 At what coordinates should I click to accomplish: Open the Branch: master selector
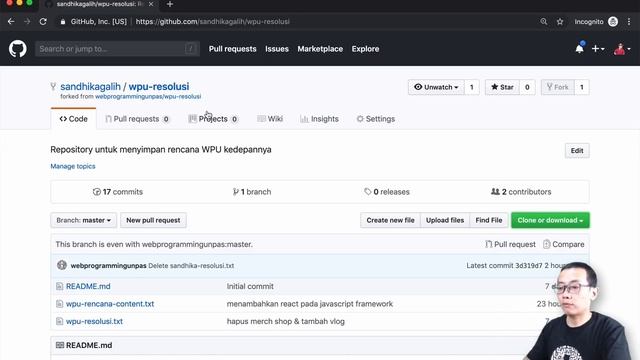click(84, 220)
